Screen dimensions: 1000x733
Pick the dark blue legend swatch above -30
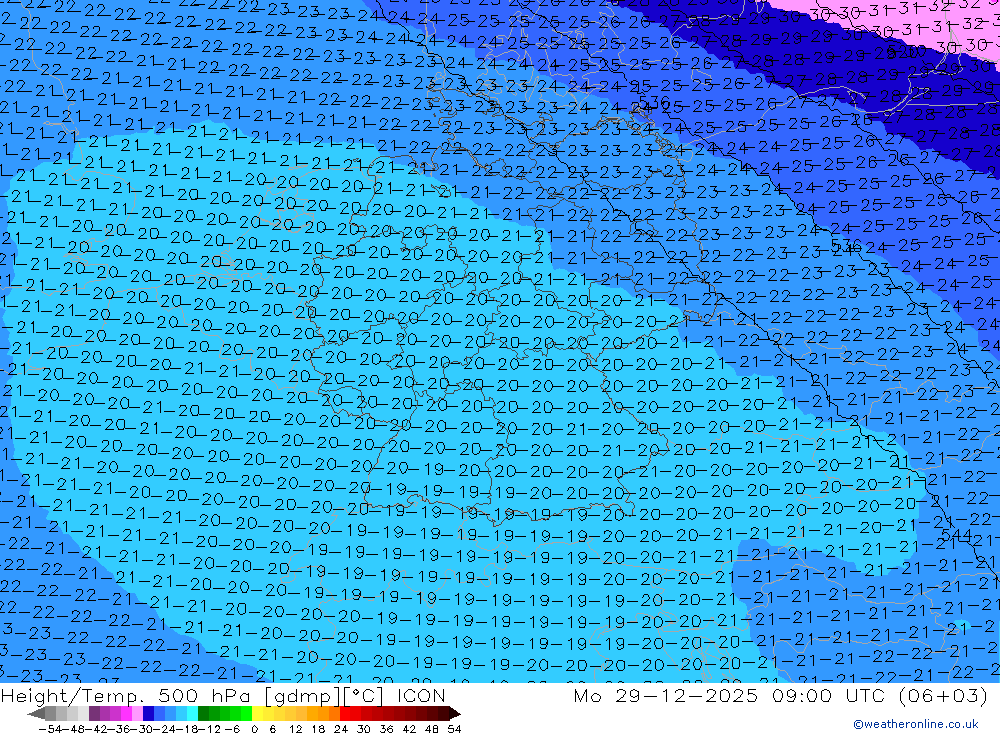(x=148, y=713)
